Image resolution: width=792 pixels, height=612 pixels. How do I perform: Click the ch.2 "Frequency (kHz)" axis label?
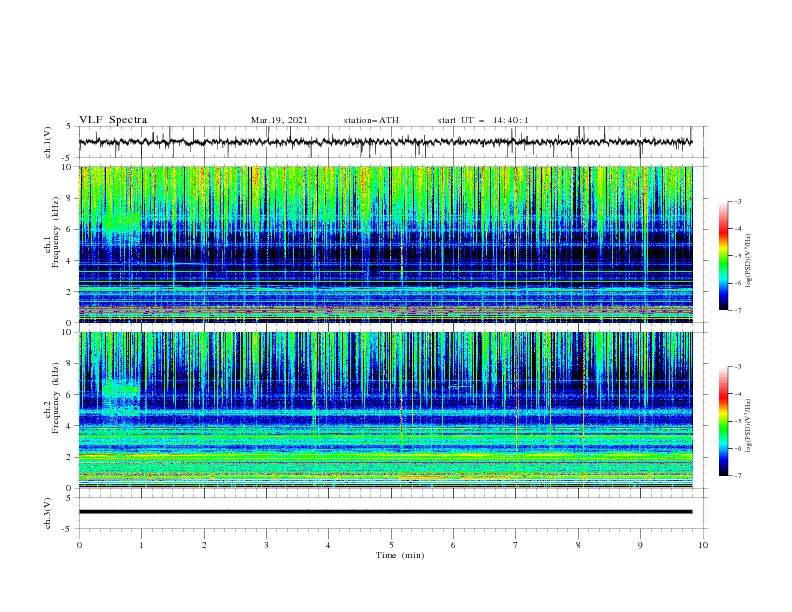coord(56,397)
